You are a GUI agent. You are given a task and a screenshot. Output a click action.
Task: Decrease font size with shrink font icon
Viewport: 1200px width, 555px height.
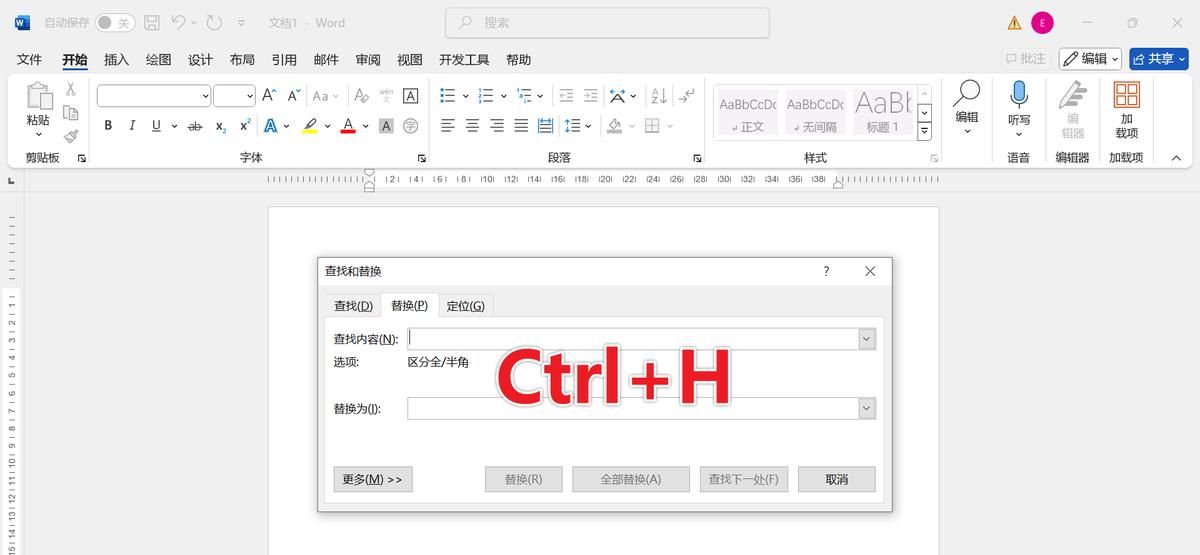pyautogui.click(x=294, y=96)
